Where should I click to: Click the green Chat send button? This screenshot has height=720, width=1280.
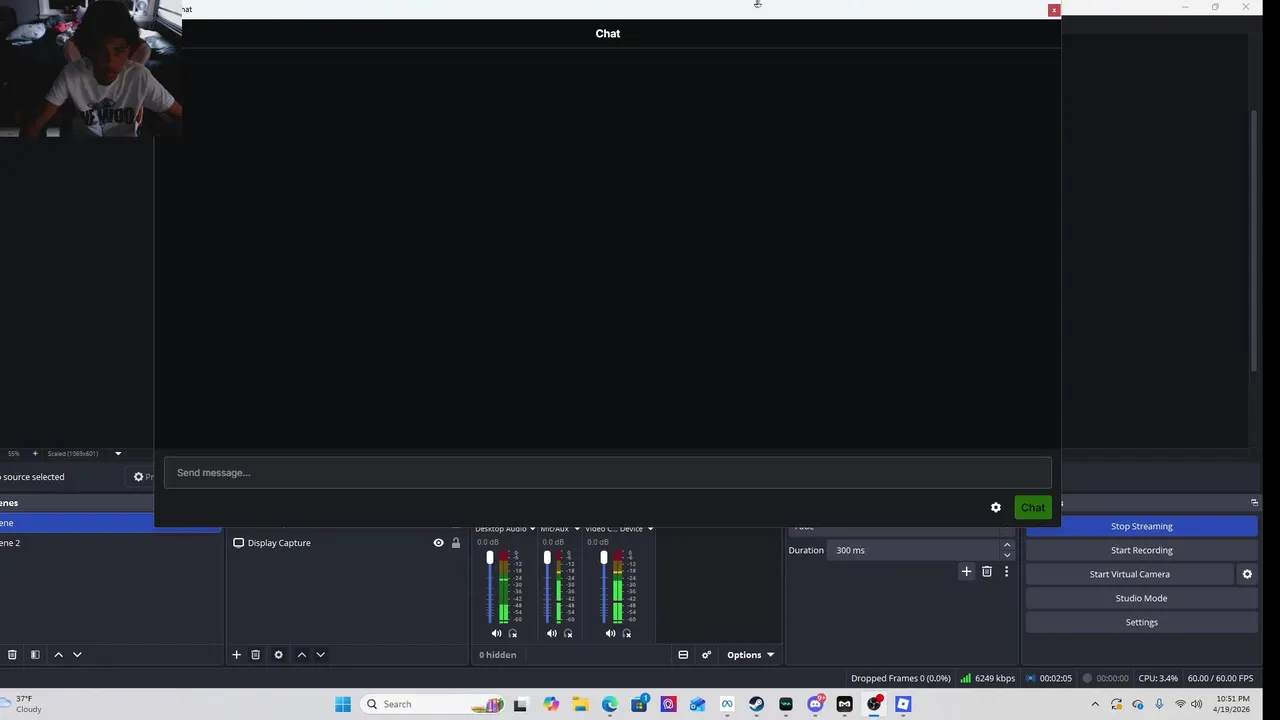coord(1033,508)
